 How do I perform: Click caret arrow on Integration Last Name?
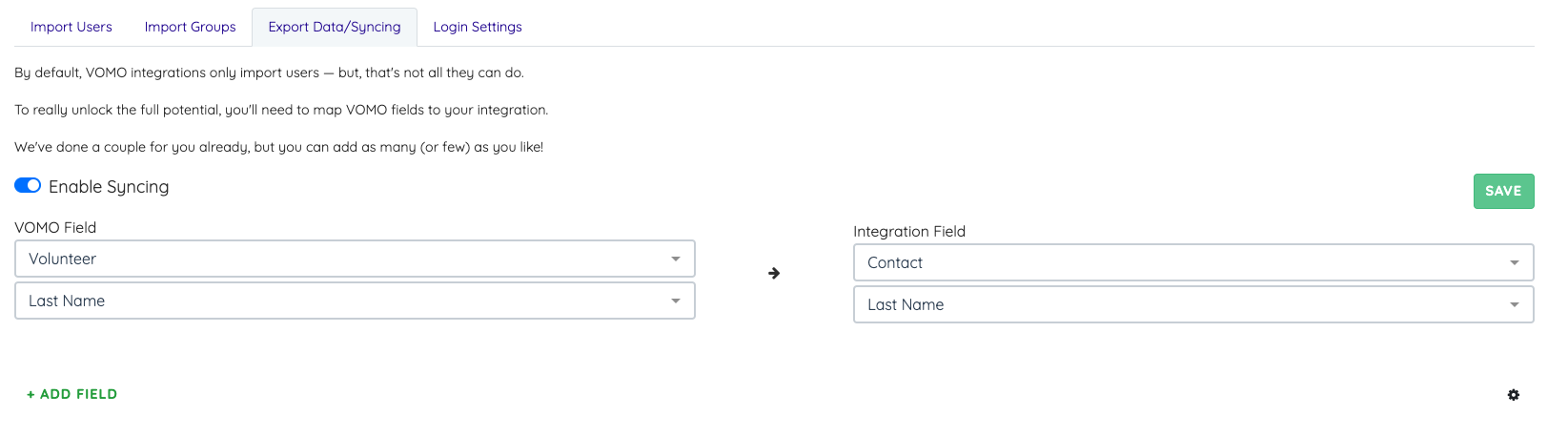[x=1515, y=304]
